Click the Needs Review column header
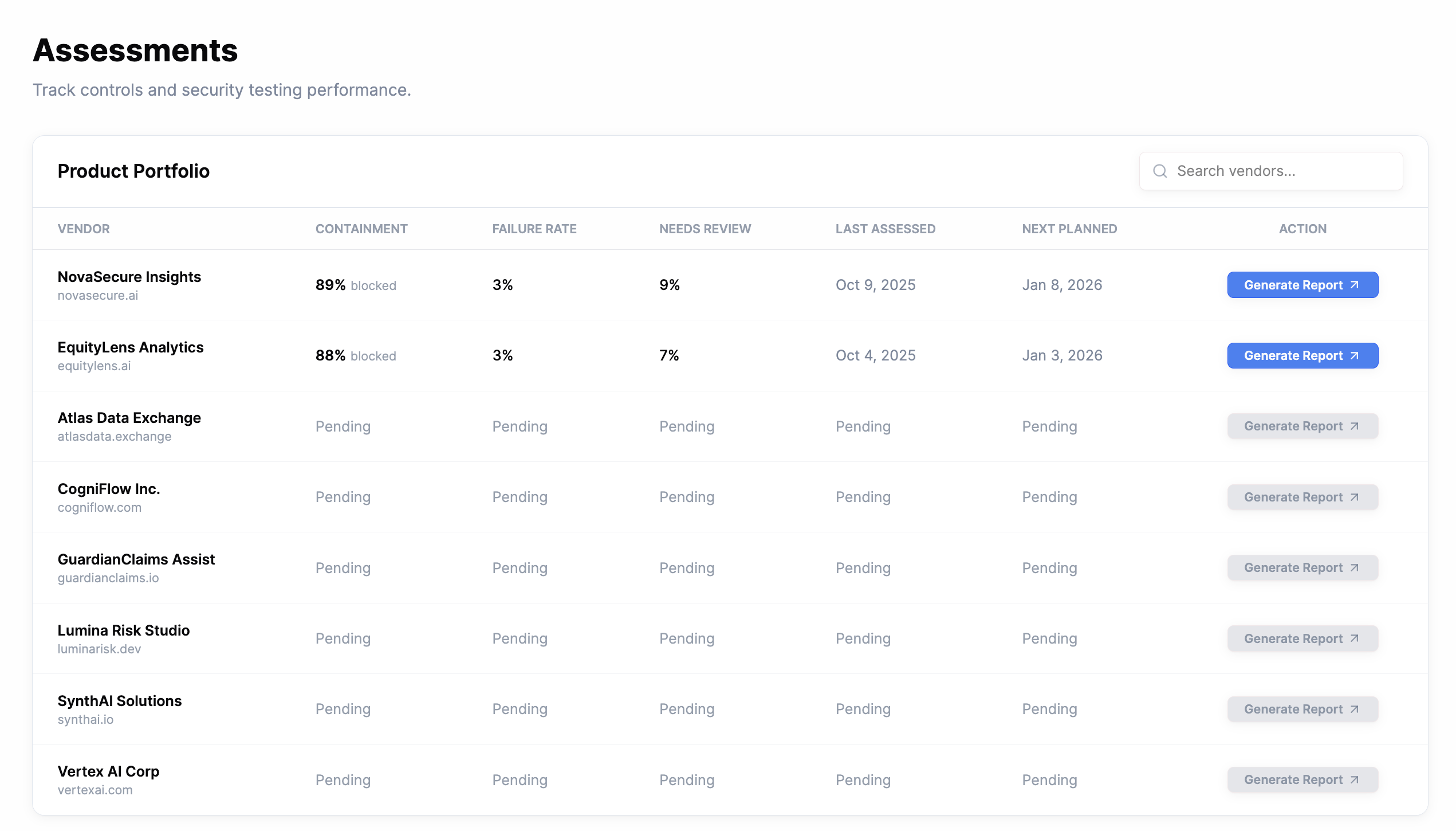Viewport: 1456px width, 831px height. pyautogui.click(x=705, y=229)
